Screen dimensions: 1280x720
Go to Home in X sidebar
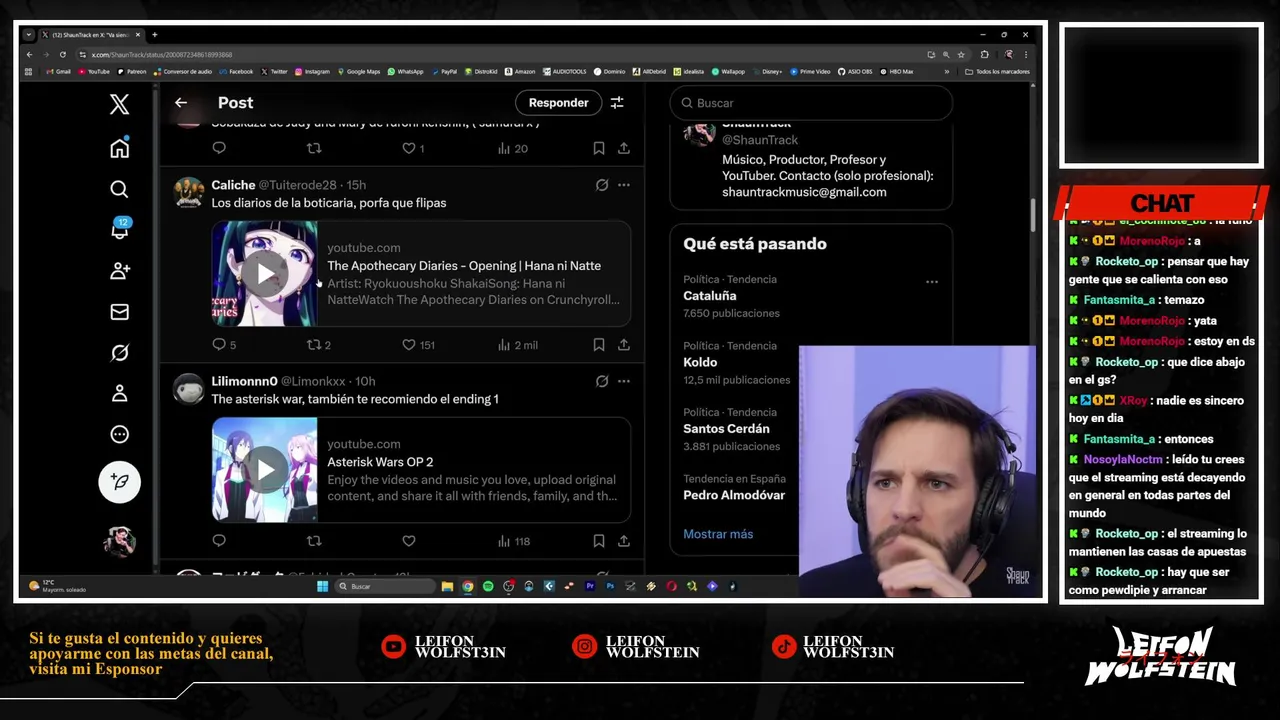click(119, 148)
